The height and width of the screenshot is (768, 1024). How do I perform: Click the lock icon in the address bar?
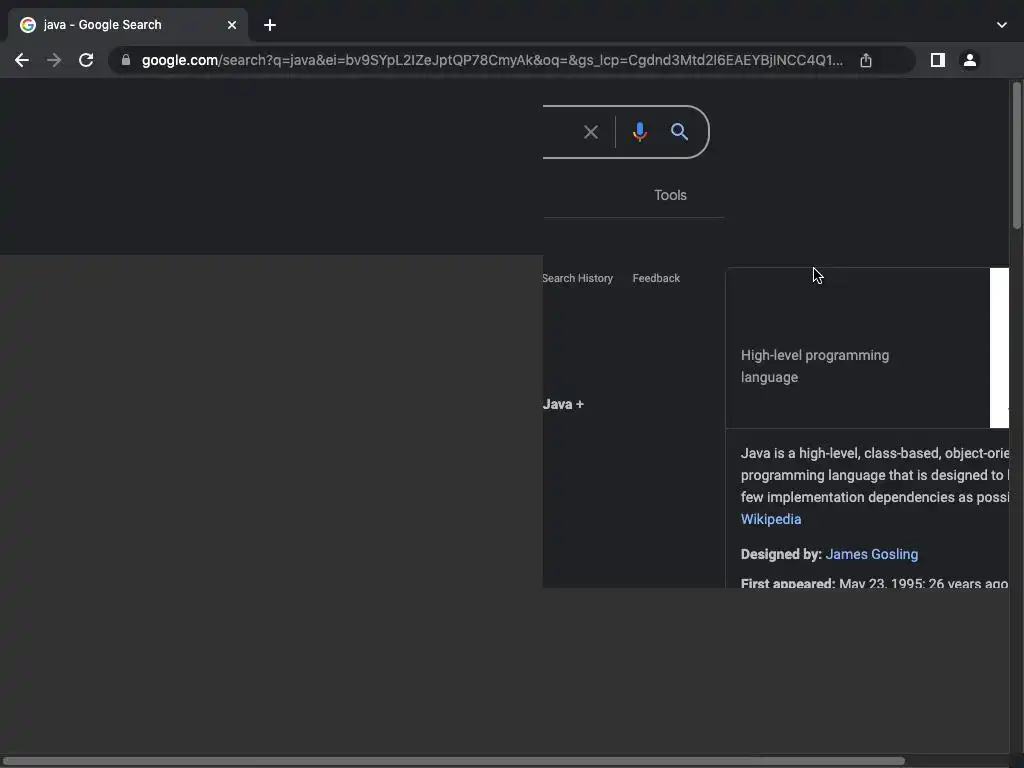coord(126,60)
